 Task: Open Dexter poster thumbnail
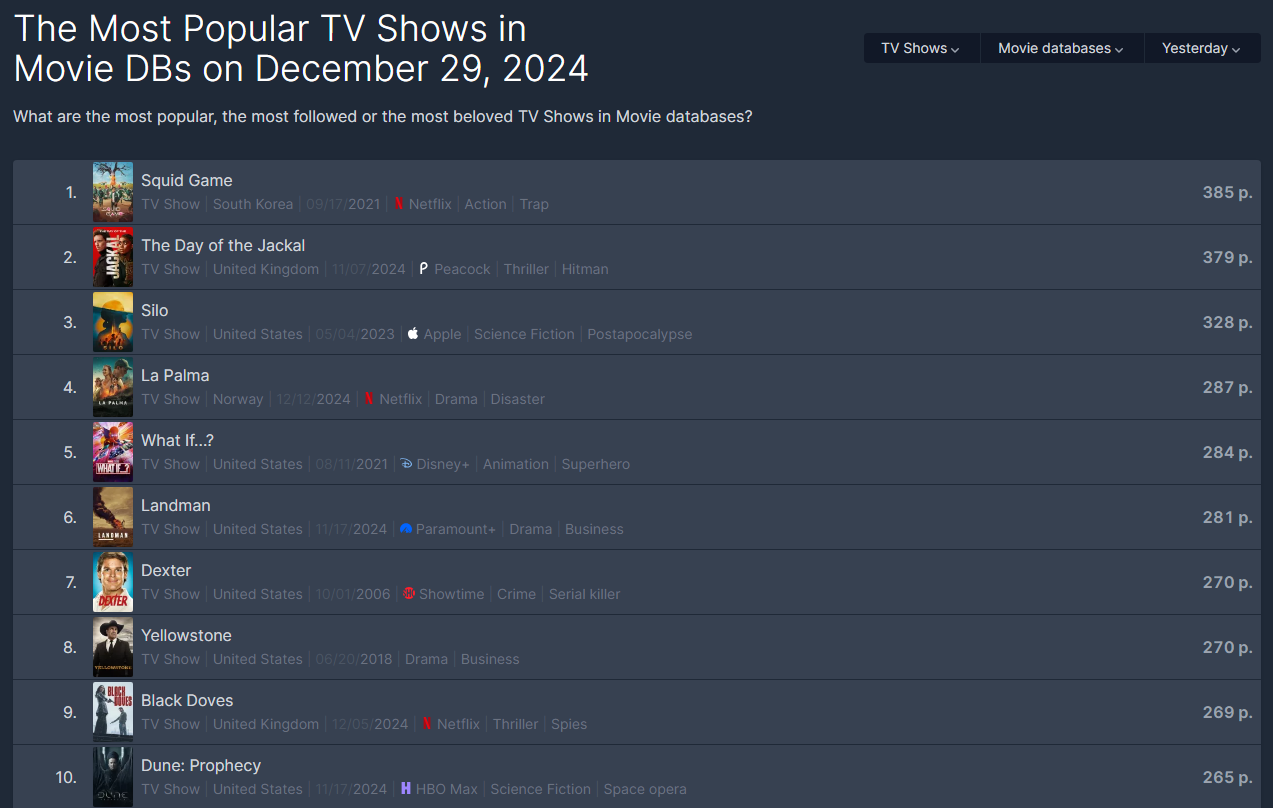(x=113, y=582)
